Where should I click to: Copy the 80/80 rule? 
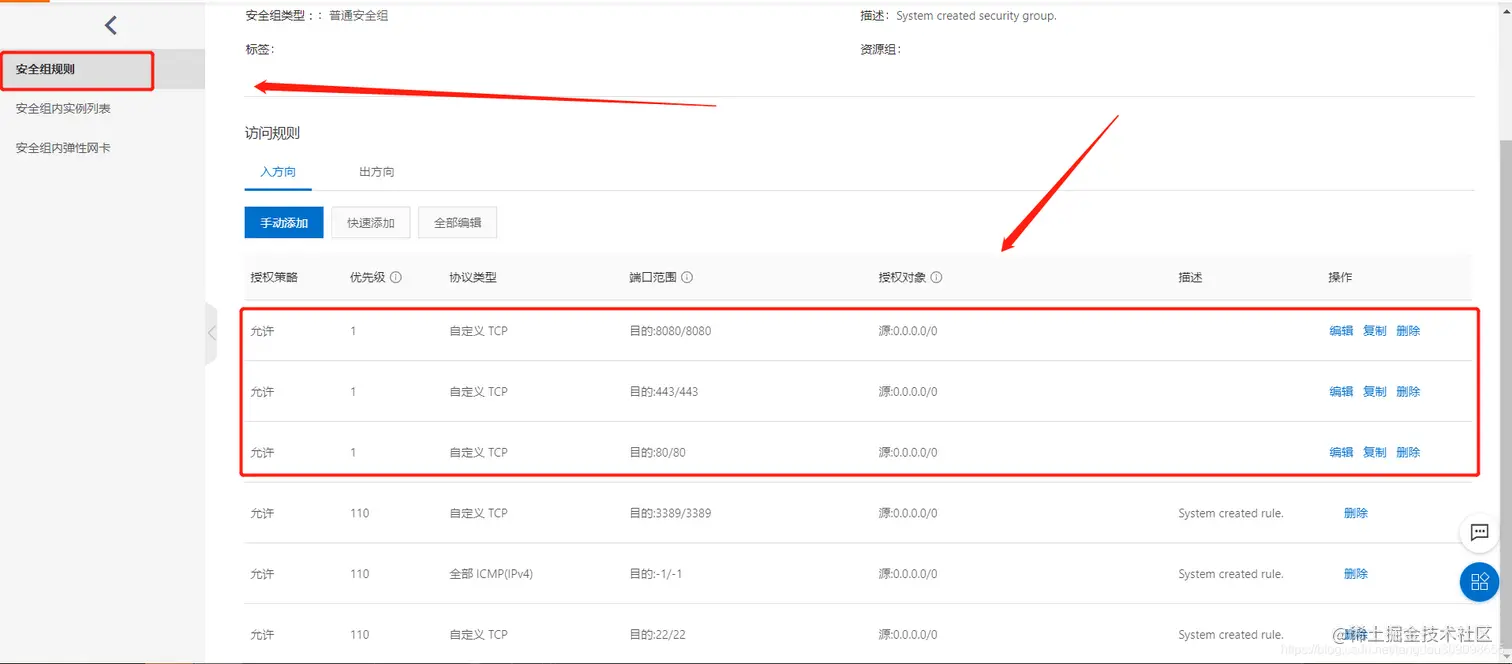(x=1375, y=453)
